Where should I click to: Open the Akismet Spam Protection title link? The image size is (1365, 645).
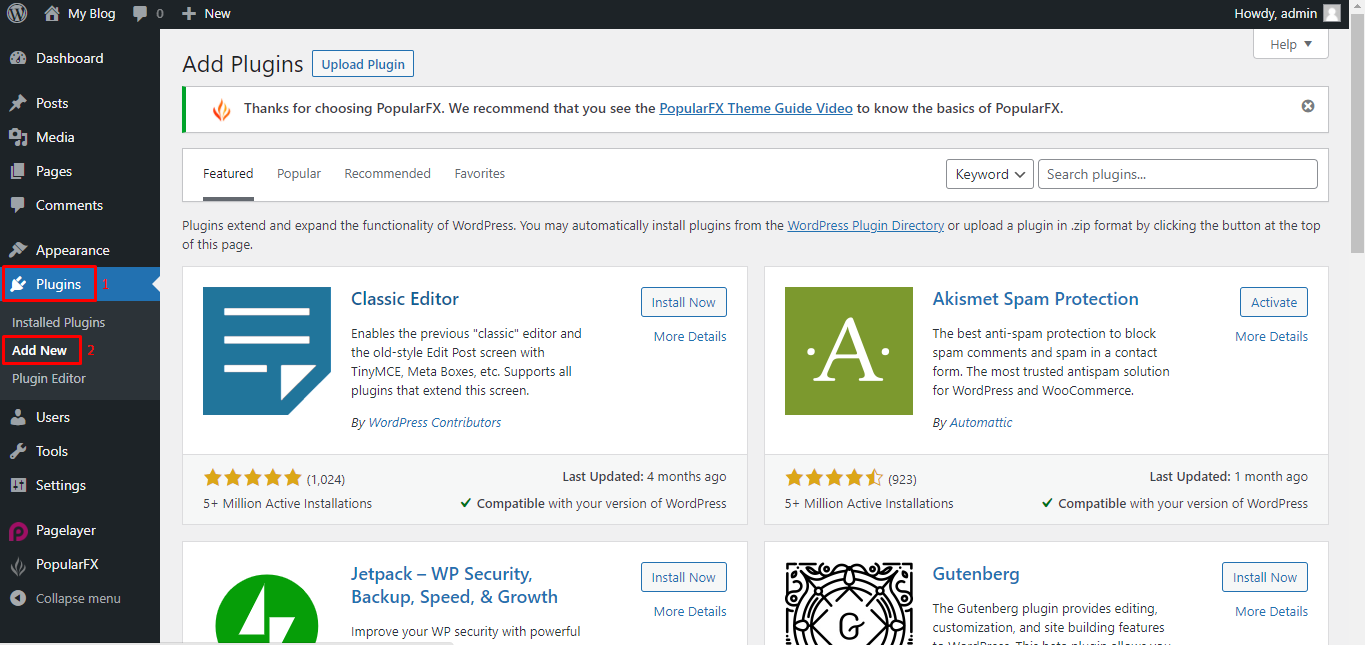1035,299
